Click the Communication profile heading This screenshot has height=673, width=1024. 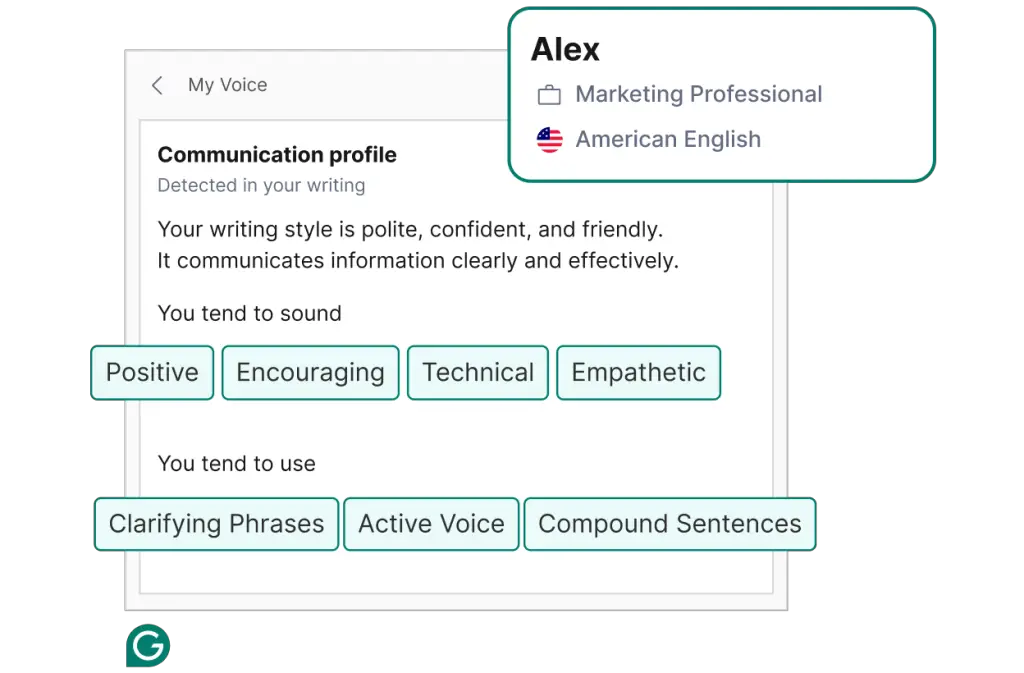point(277,155)
